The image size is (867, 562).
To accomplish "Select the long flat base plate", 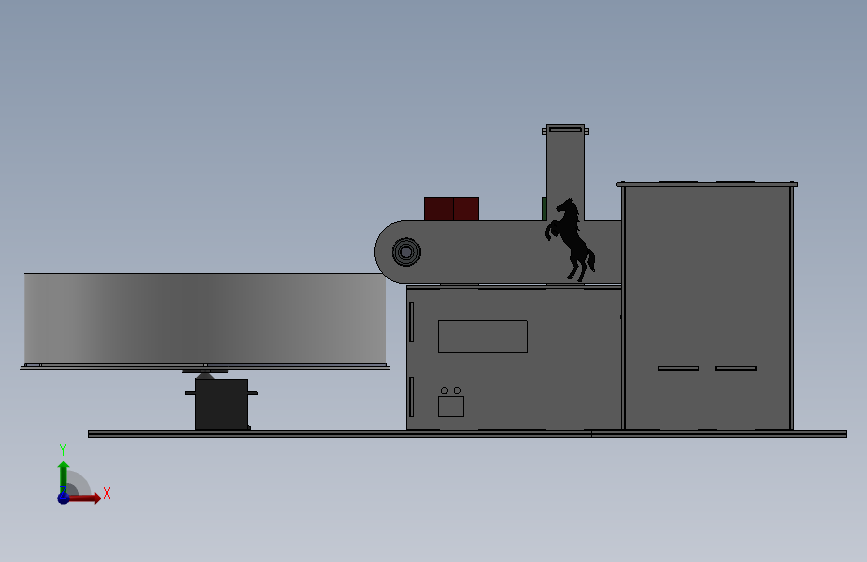I will (x=467, y=434).
